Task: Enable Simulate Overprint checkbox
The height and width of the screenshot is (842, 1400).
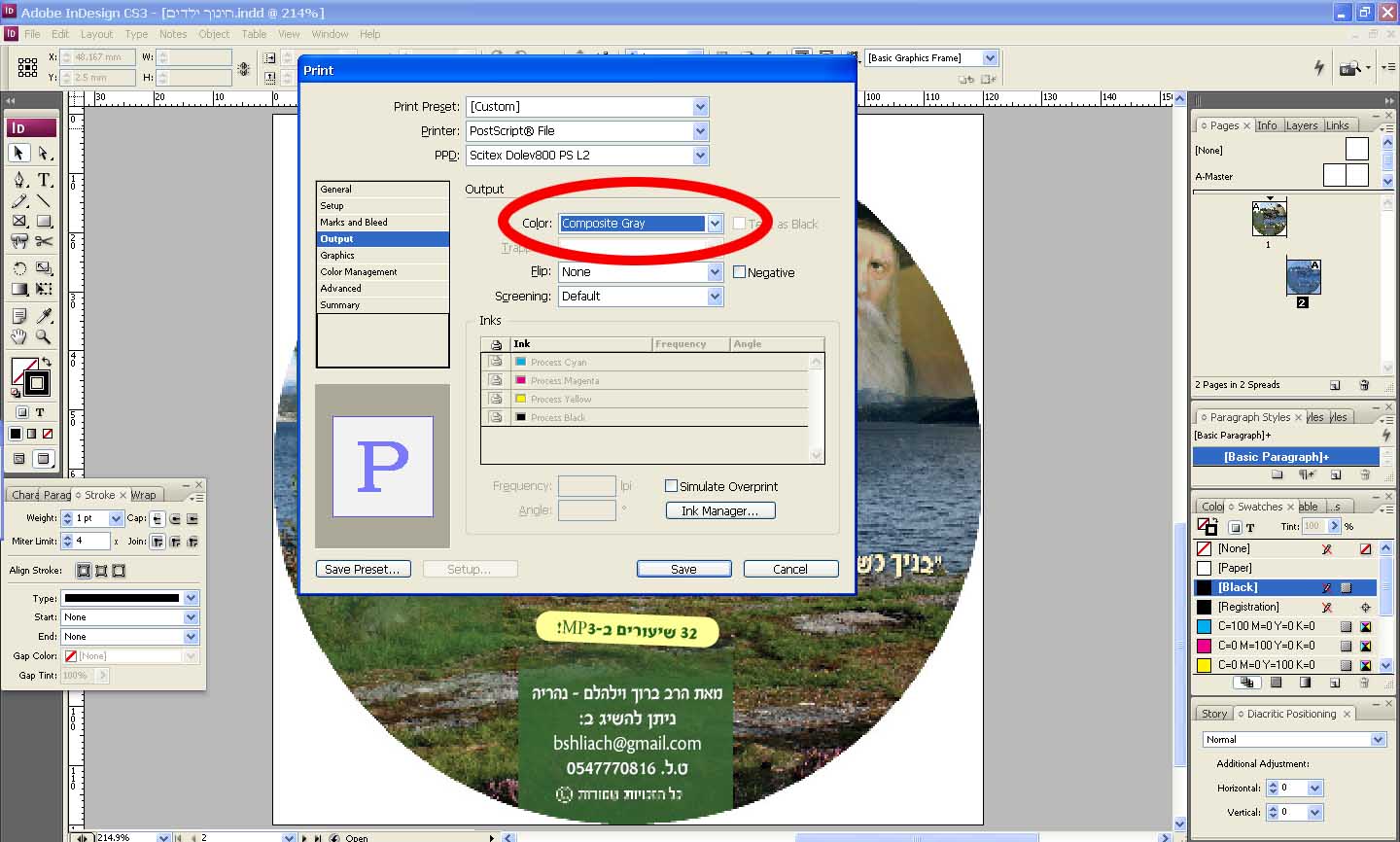Action: coord(671,486)
